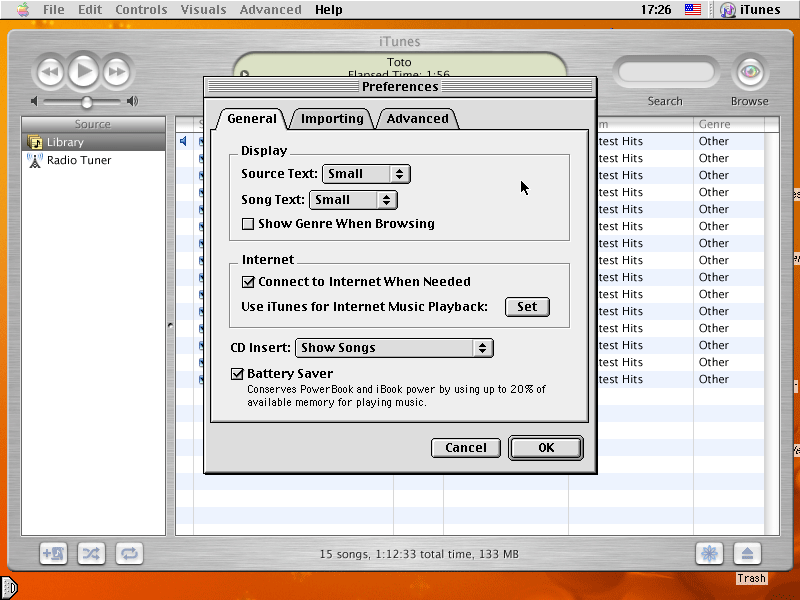Screen dimensions: 800x600
Task: Switch to the Importing preferences tab
Action: click(332, 119)
